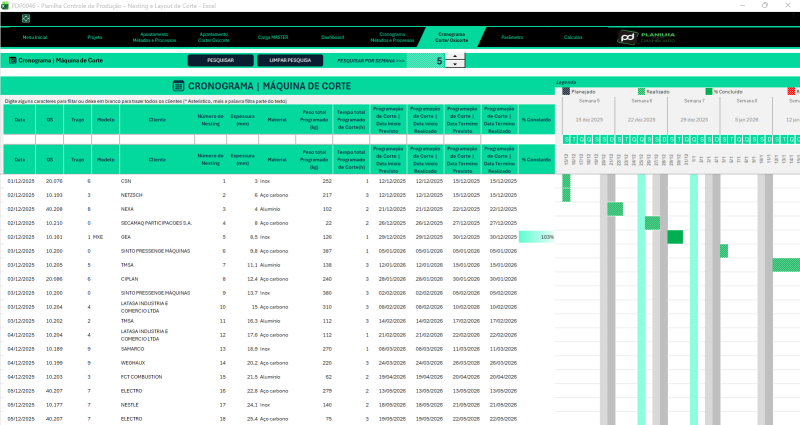Click the Planilha logo in navigation bar

coord(625,37)
